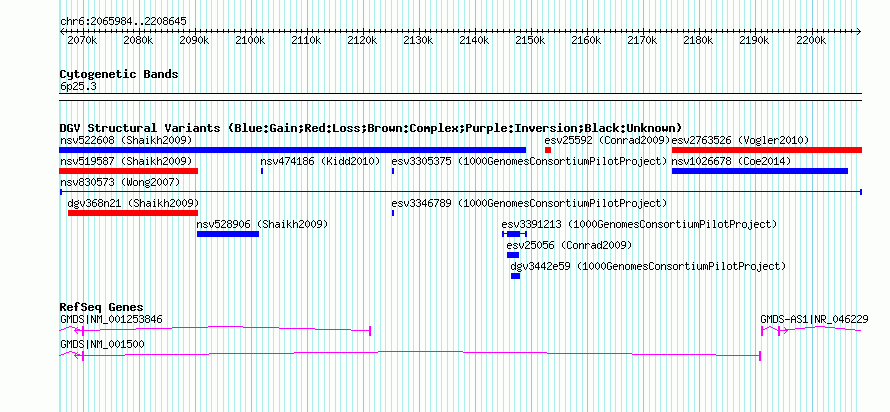Screen dimensions: 890x412
Task: Click the esv2763526 (Vogler2010) red bar
Action: (x=767, y=150)
